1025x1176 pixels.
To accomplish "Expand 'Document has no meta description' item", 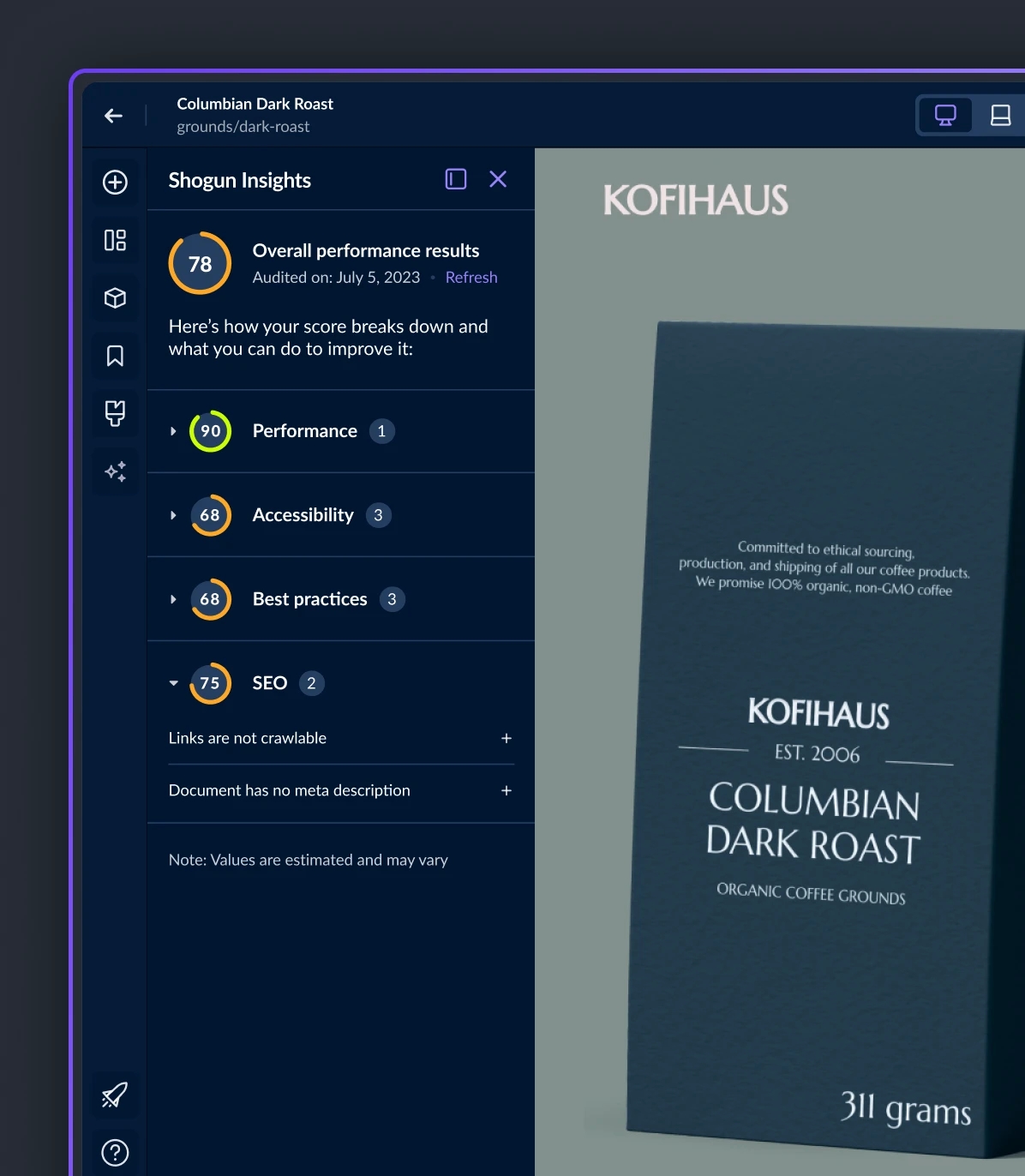I will (507, 790).
